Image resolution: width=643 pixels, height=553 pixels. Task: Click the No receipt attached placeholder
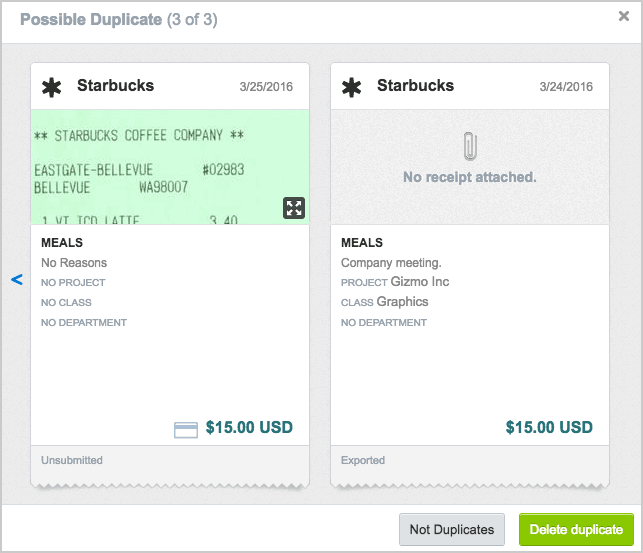470,177
